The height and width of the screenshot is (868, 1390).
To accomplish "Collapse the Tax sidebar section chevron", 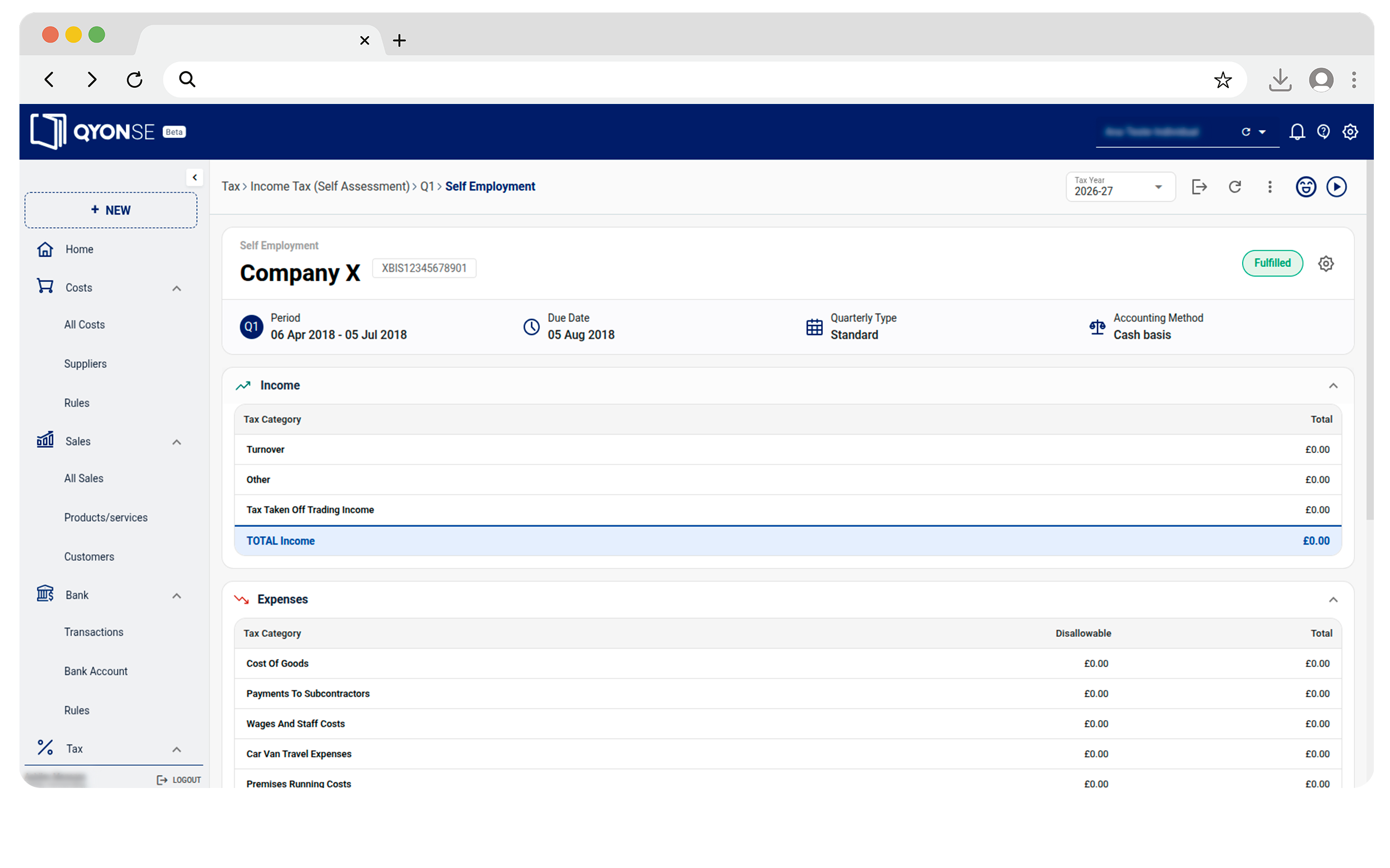I will pyautogui.click(x=177, y=750).
